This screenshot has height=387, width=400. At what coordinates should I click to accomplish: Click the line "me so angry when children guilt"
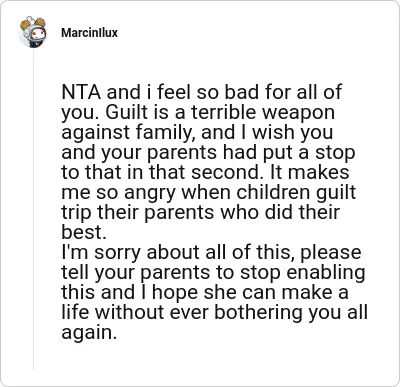[209, 192]
